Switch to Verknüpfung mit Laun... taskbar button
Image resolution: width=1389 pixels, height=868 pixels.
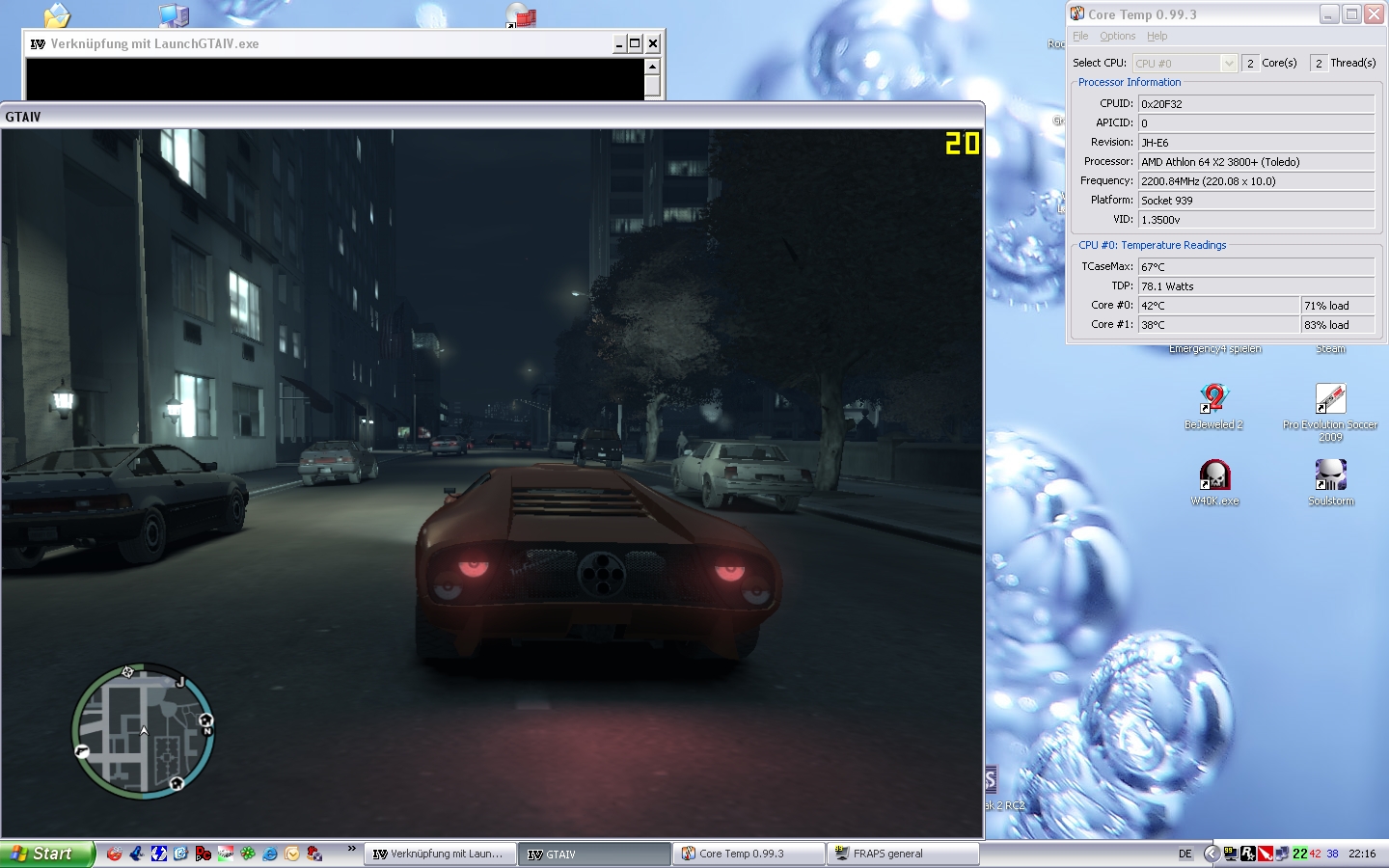[441, 854]
